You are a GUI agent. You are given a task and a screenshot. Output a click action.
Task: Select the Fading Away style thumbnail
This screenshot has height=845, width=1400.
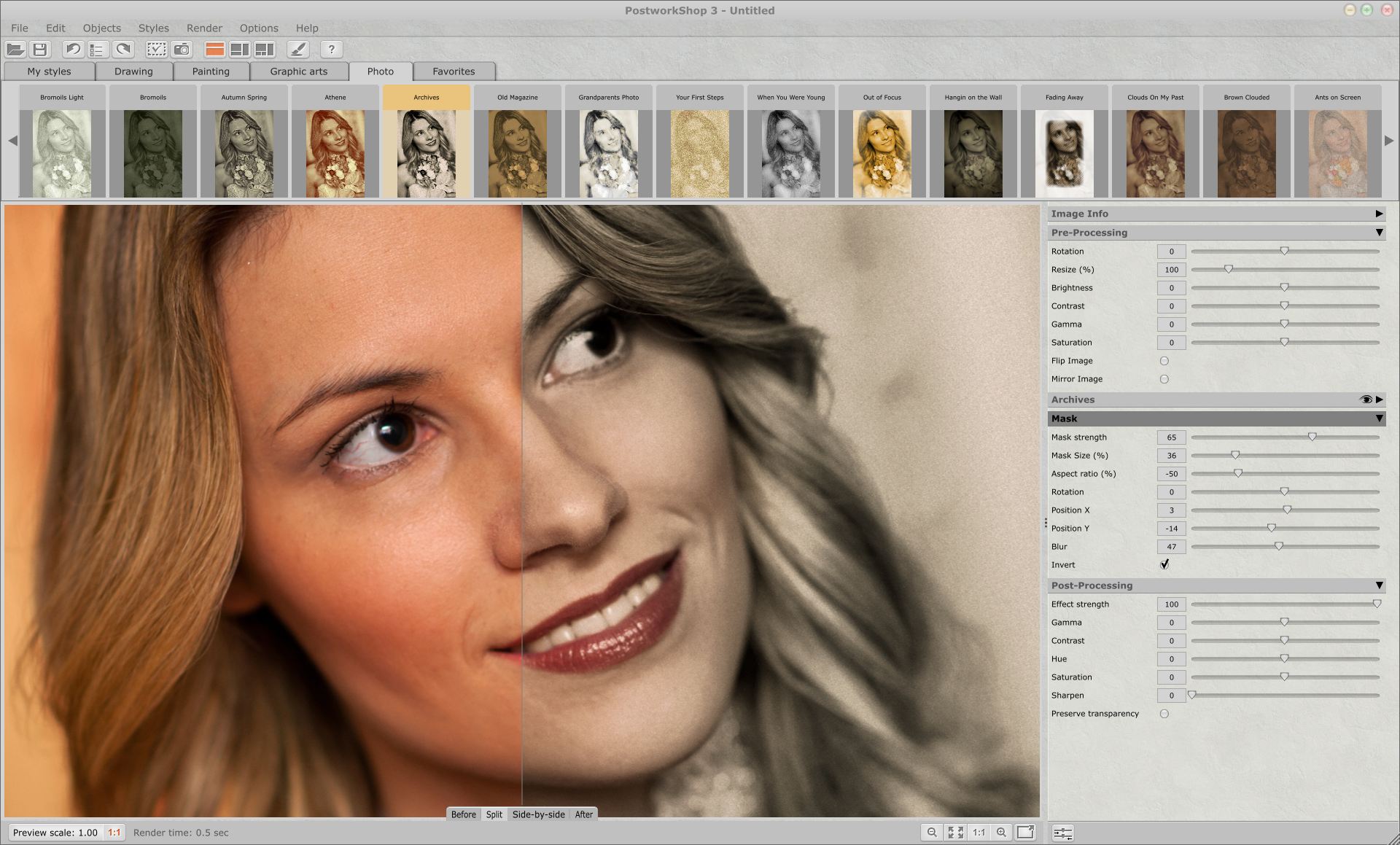1065,150
